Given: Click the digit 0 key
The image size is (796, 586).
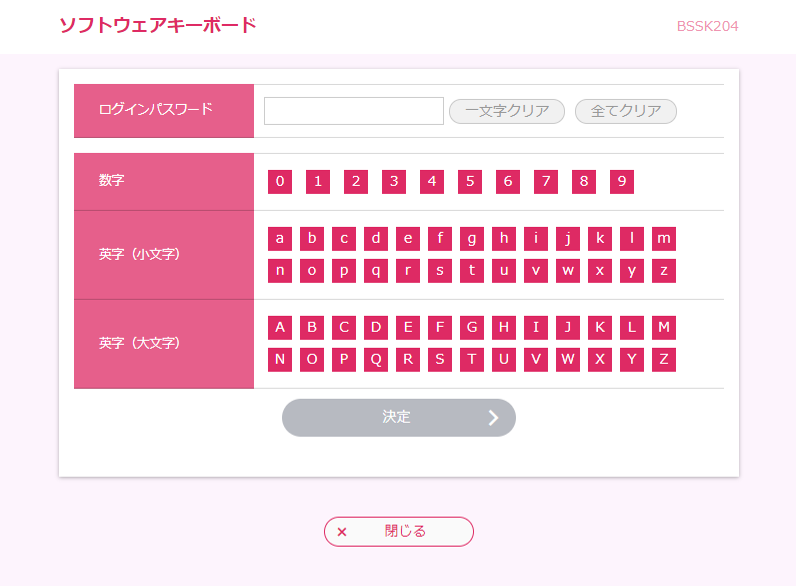Looking at the screenshot, I should [280, 182].
